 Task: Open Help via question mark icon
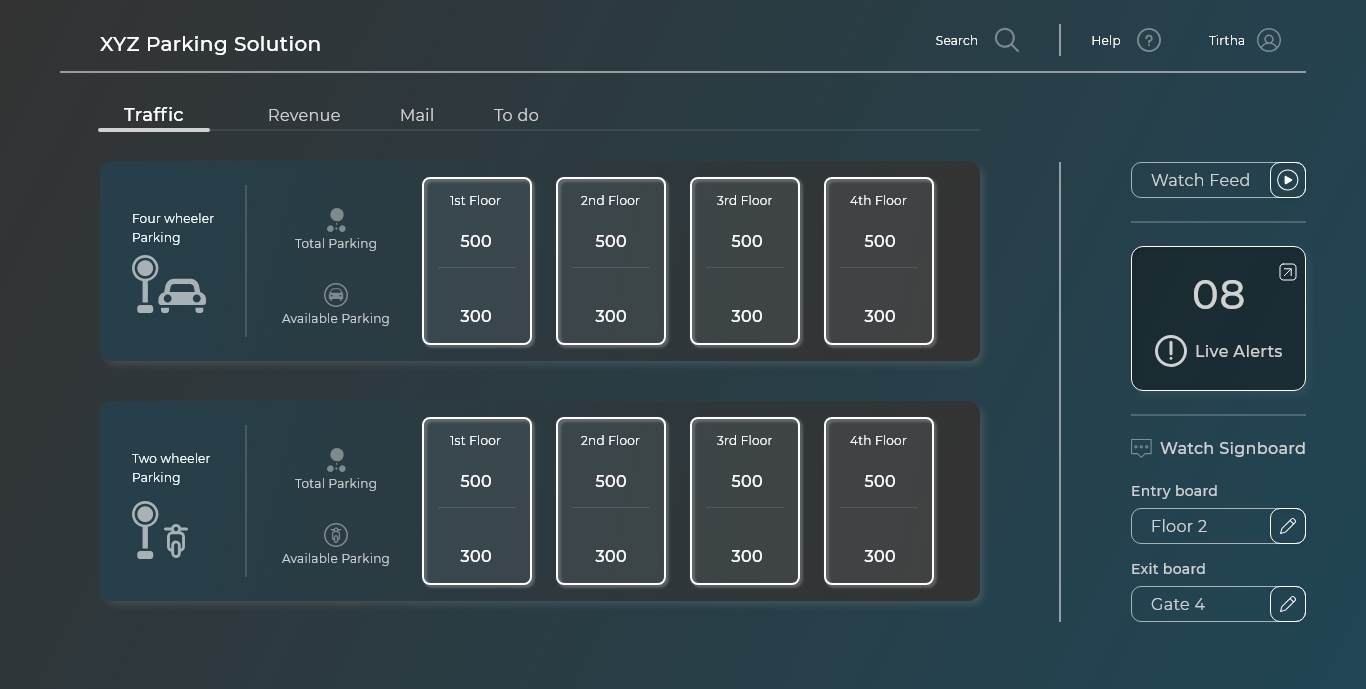1149,40
